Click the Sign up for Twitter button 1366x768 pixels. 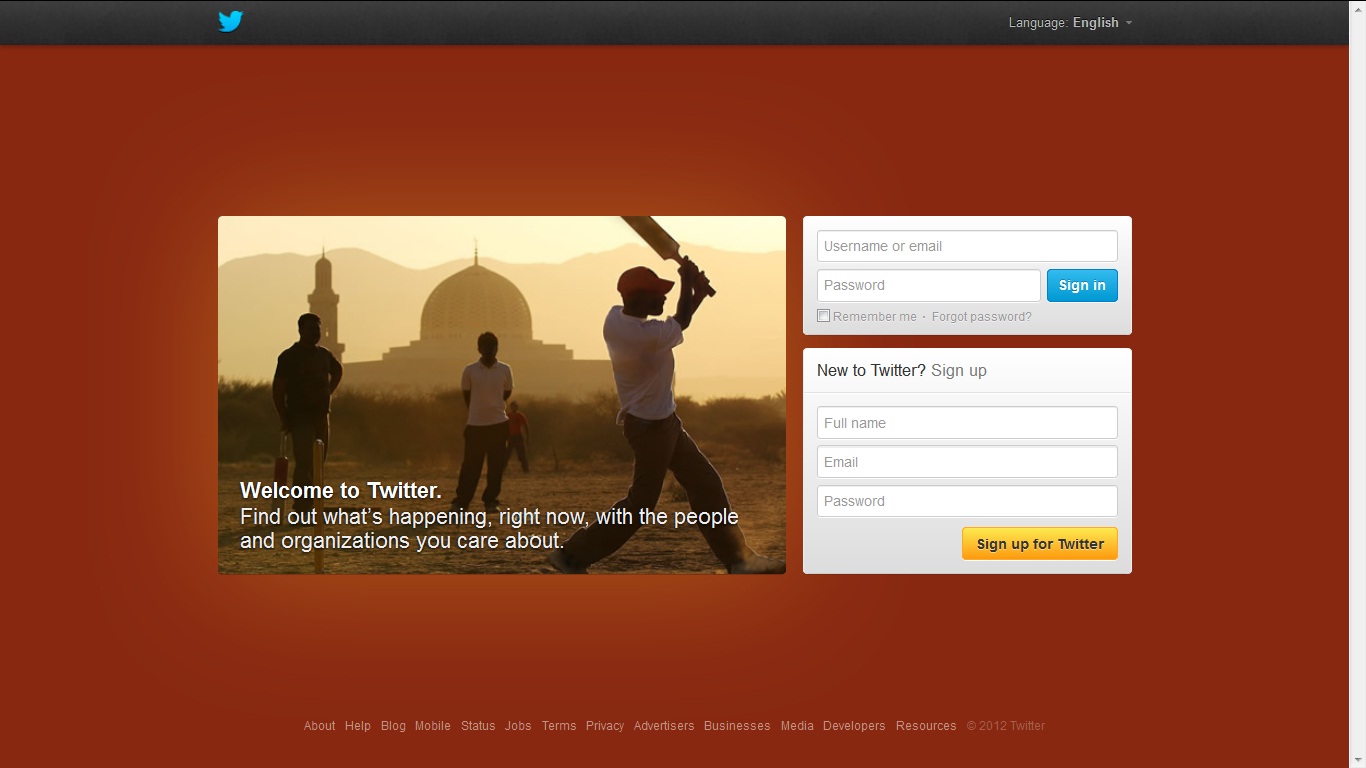coord(1040,544)
